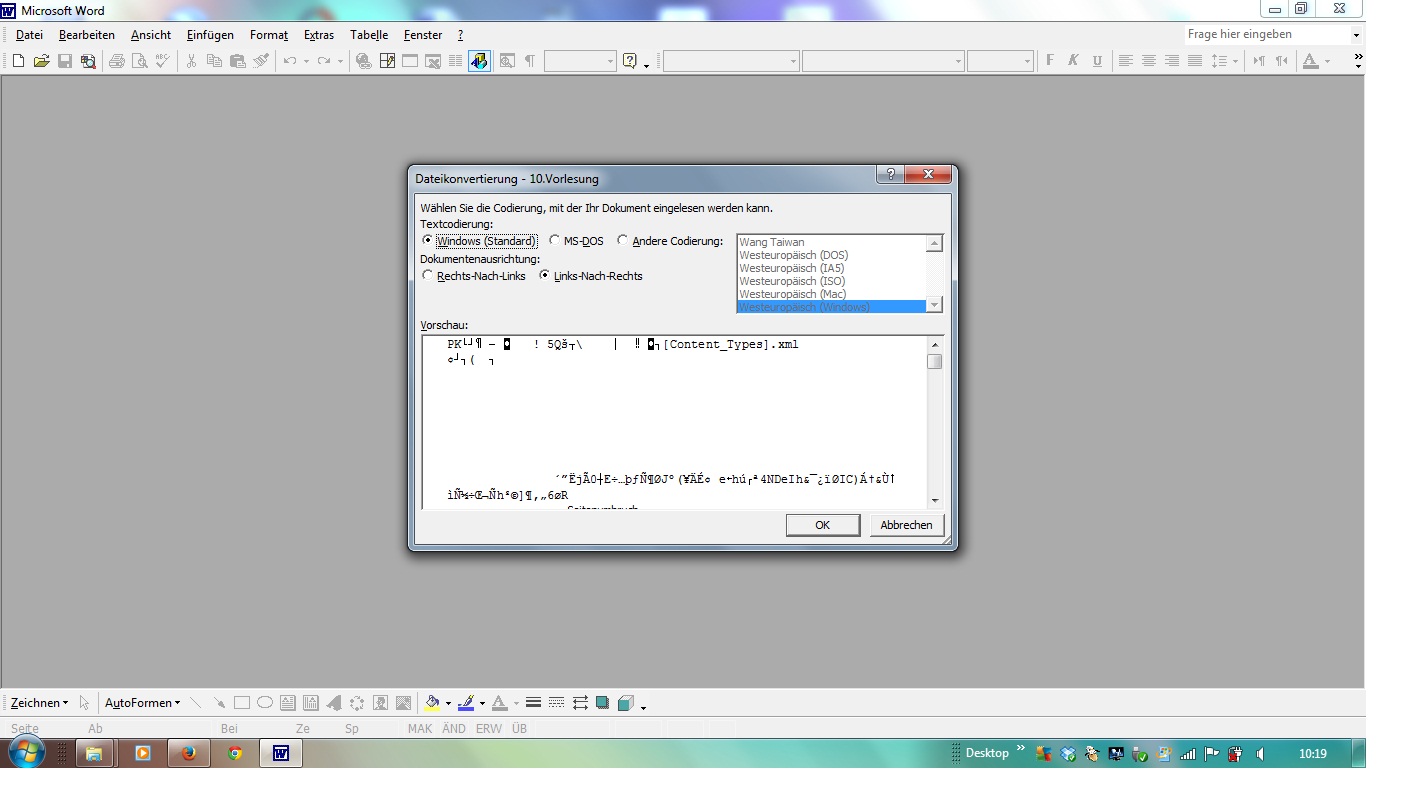Select the Oval shape tool
Screen dimensions: 1403x804
coord(264,703)
